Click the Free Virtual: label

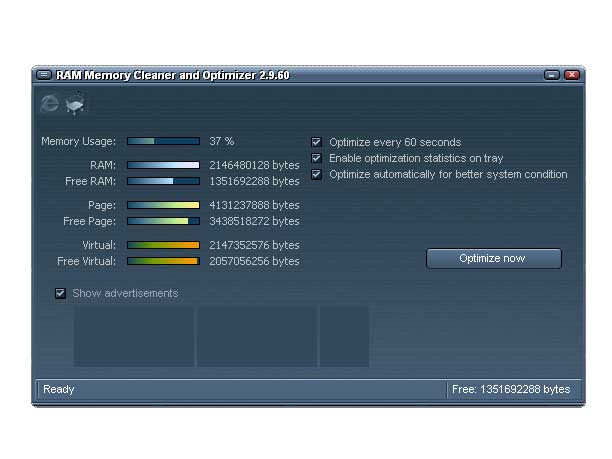tap(86, 261)
